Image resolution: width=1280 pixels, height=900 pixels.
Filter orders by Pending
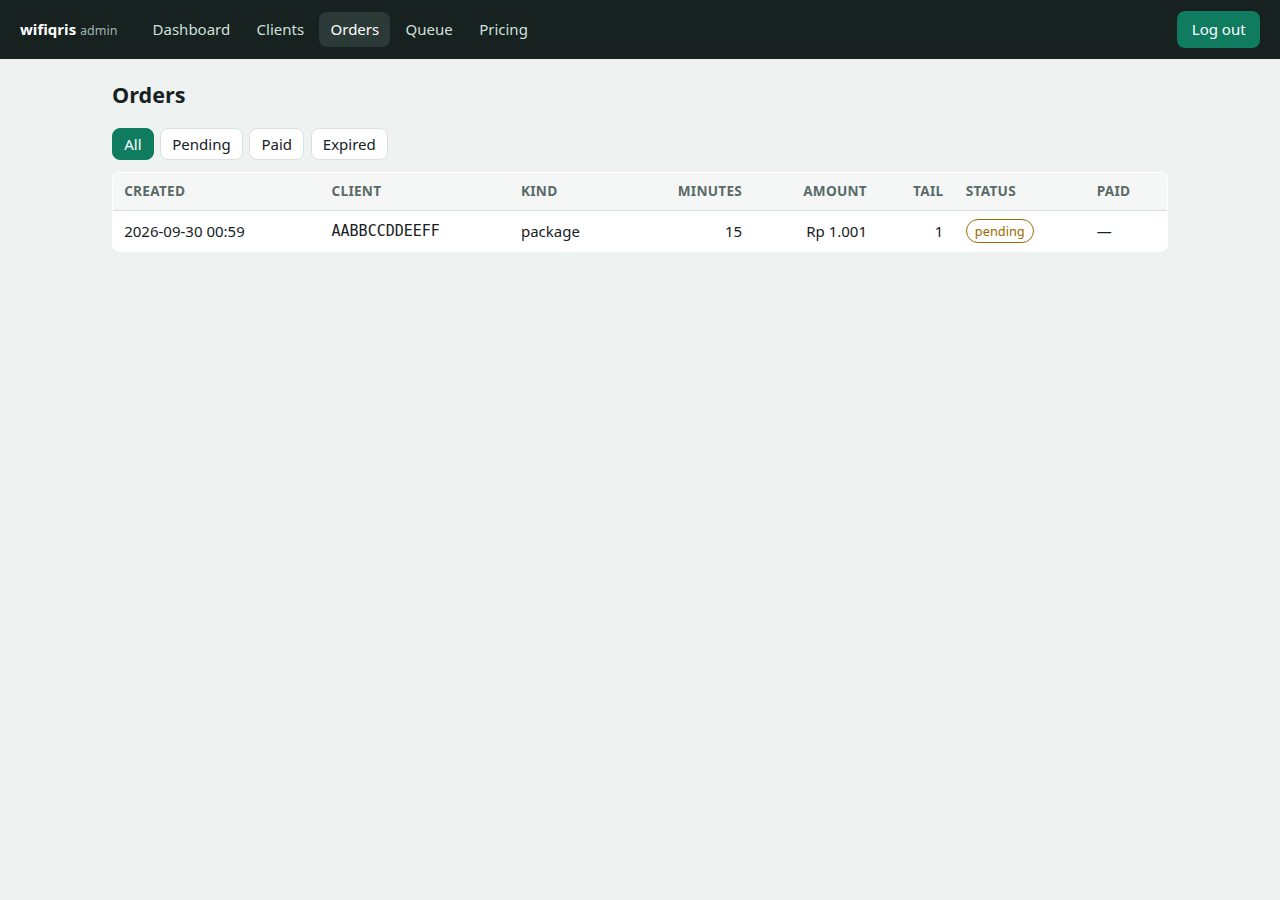click(x=201, y=144)
